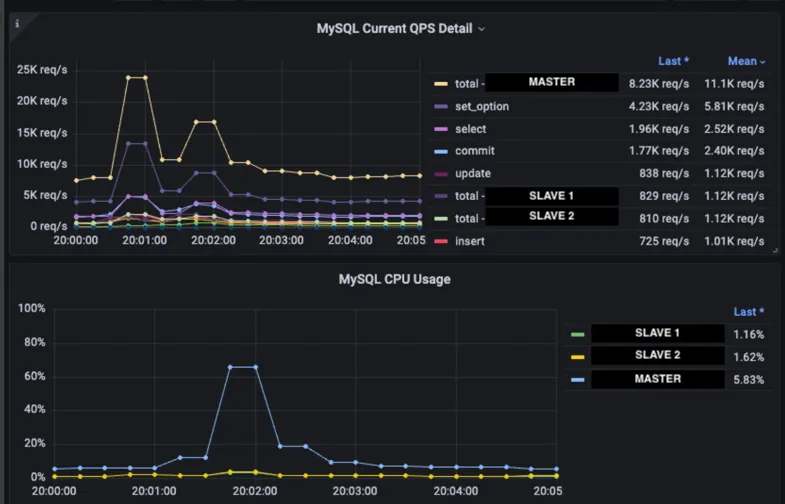Click the 25K req/s y-axis label
The image size is (785, 504).
point(42,70)
